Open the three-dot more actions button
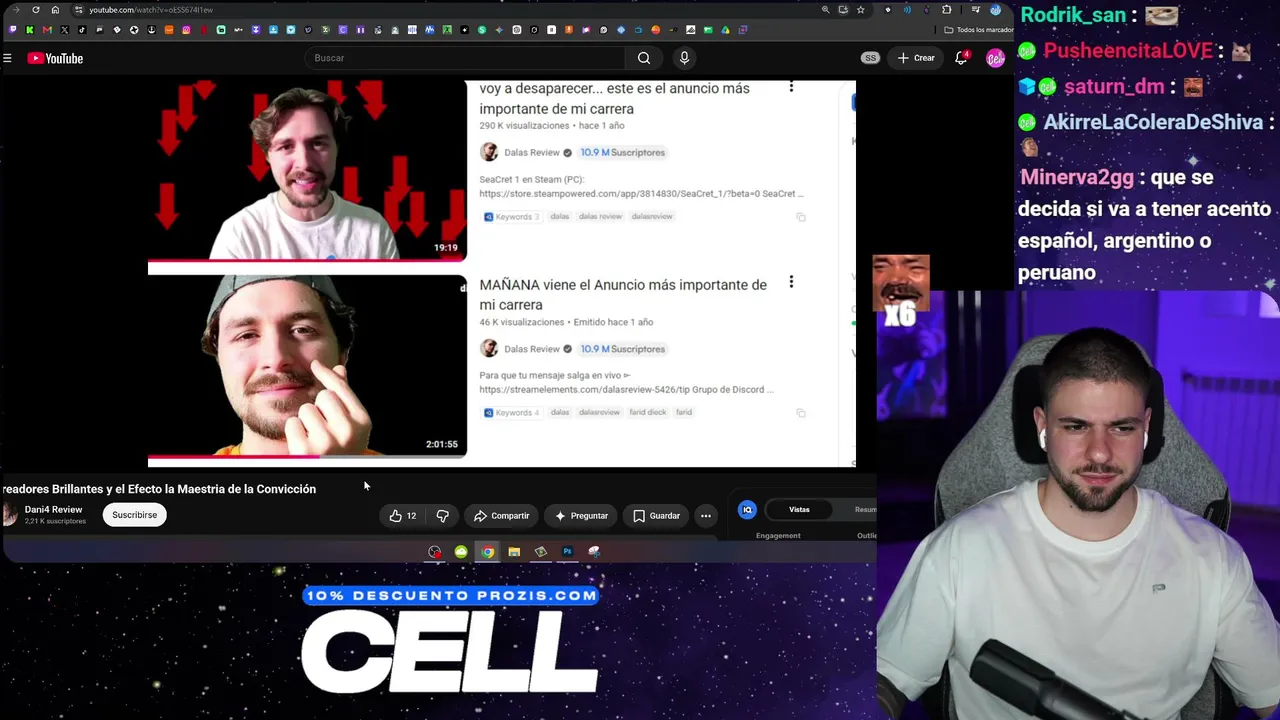Screen dimensions: 1280x720 point(706,516)
